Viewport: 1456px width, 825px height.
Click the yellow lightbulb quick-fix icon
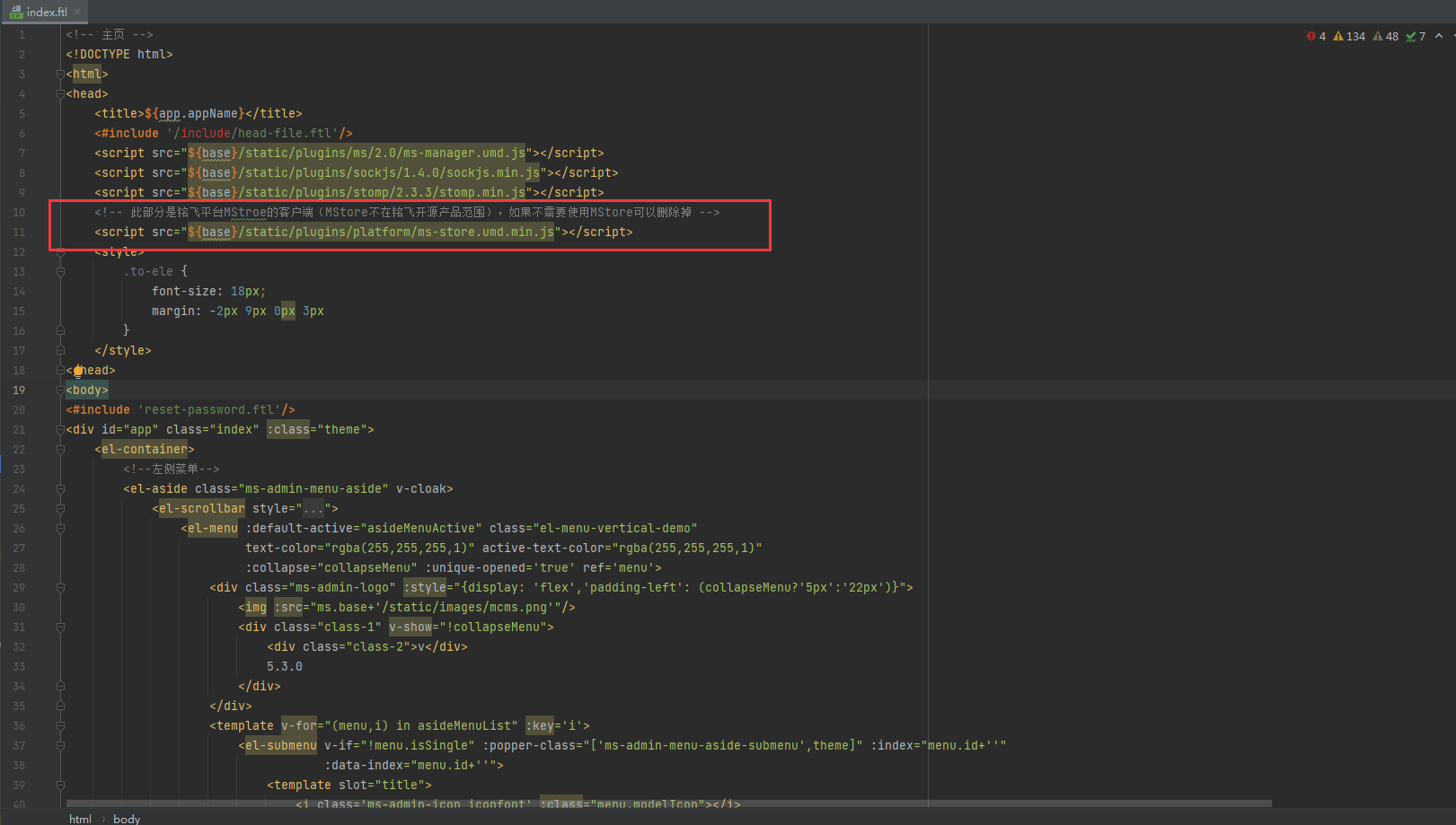[78, 371]
